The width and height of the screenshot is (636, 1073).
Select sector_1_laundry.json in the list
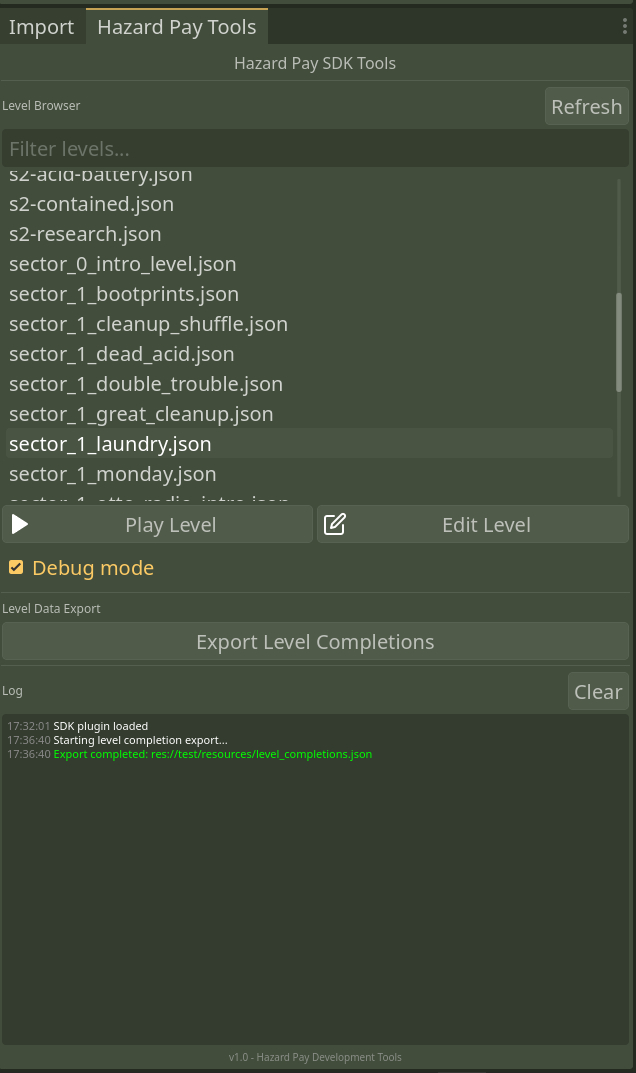coord(110,443)
